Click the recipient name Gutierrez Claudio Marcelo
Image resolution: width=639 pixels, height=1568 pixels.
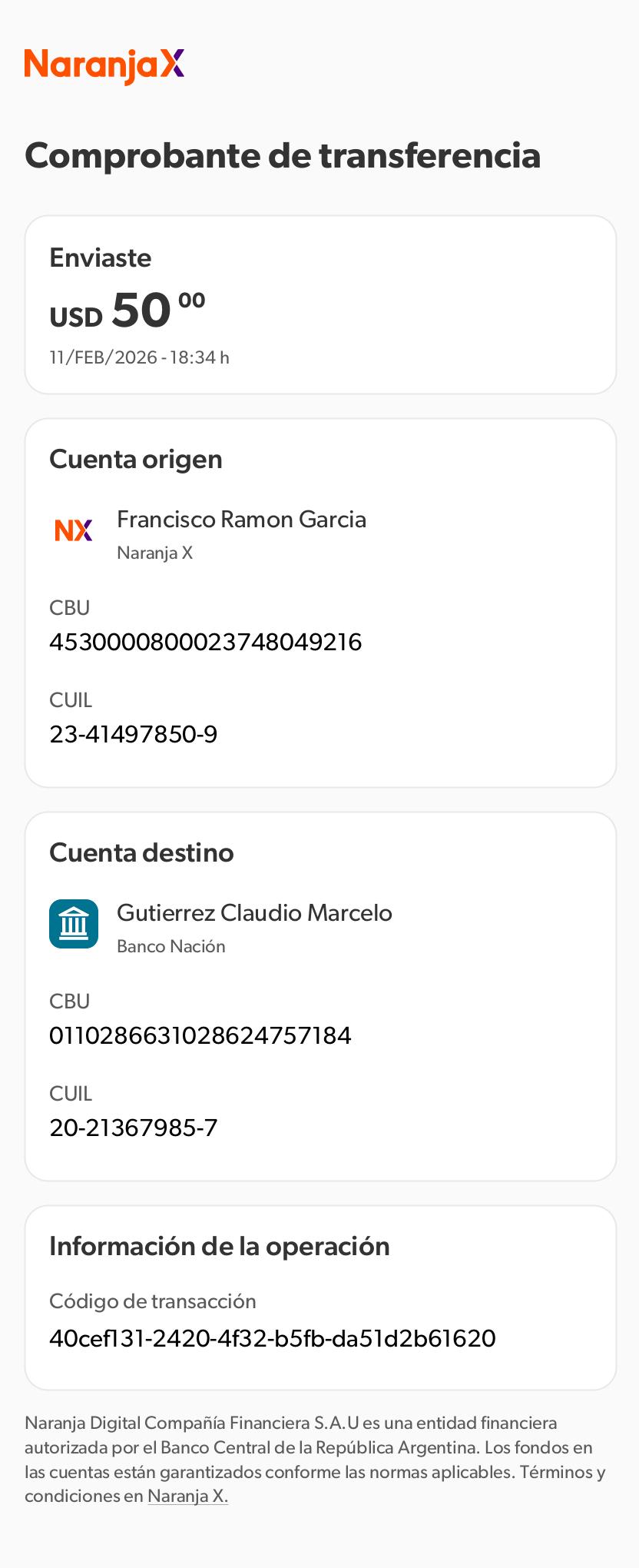[254, 913]
